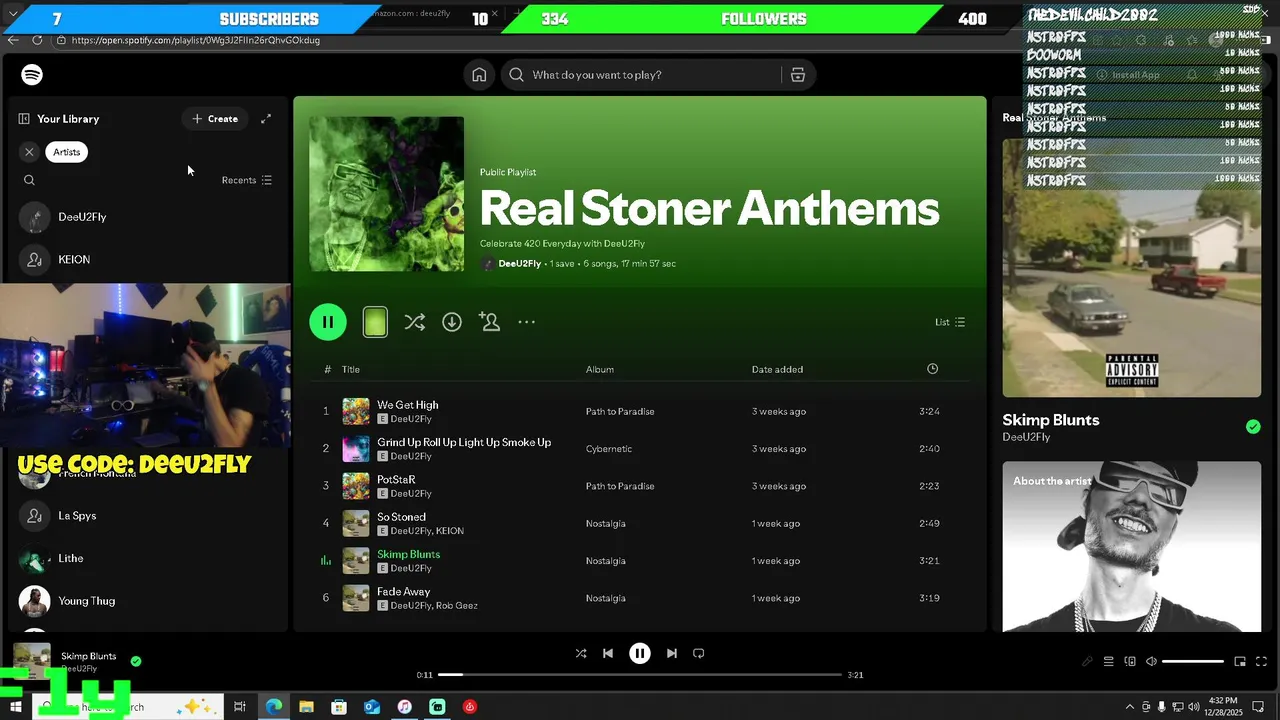Open Connect to a device
Viewport: 1280px width, 720px height.
[1130, 661]
